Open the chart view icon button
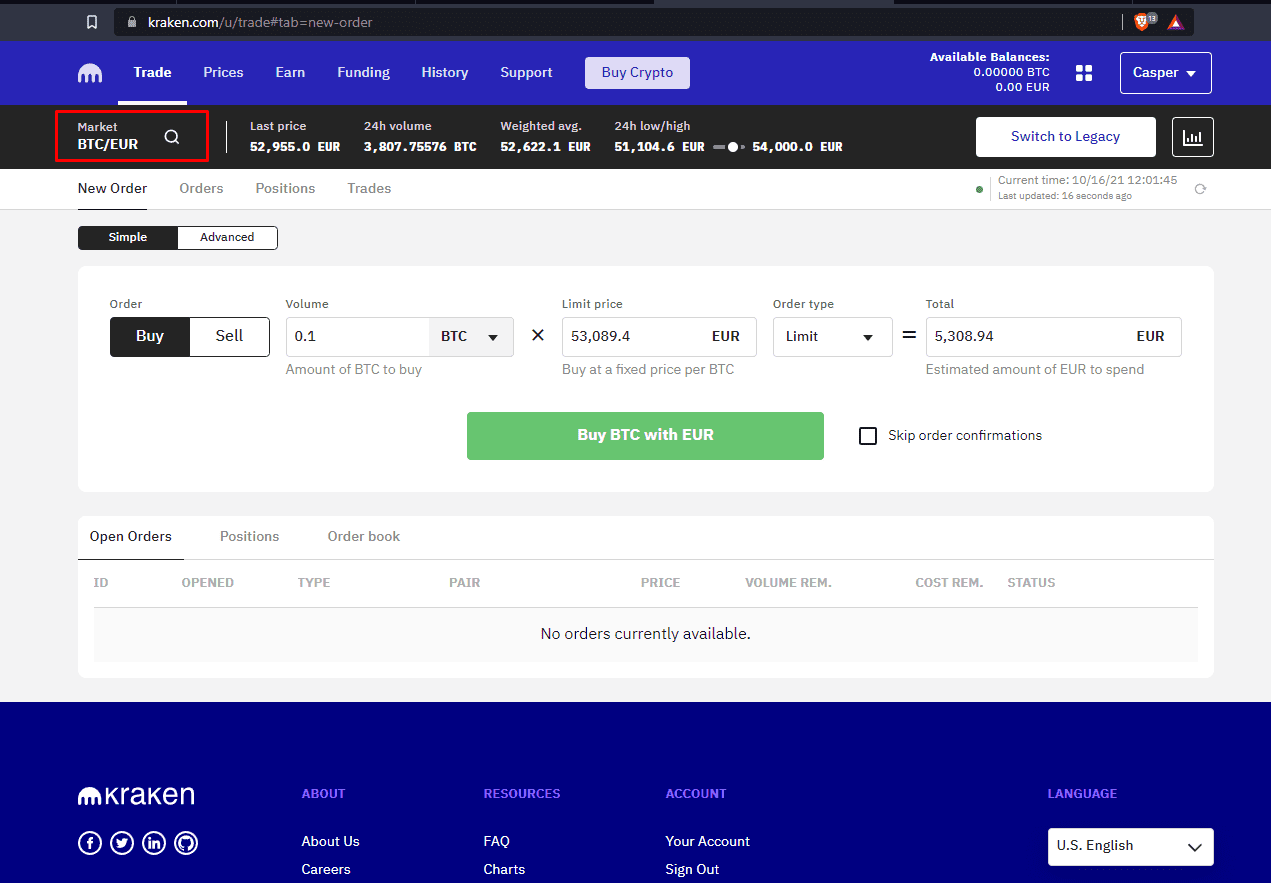This screenshot has width=1271, height=883. 1192,137
